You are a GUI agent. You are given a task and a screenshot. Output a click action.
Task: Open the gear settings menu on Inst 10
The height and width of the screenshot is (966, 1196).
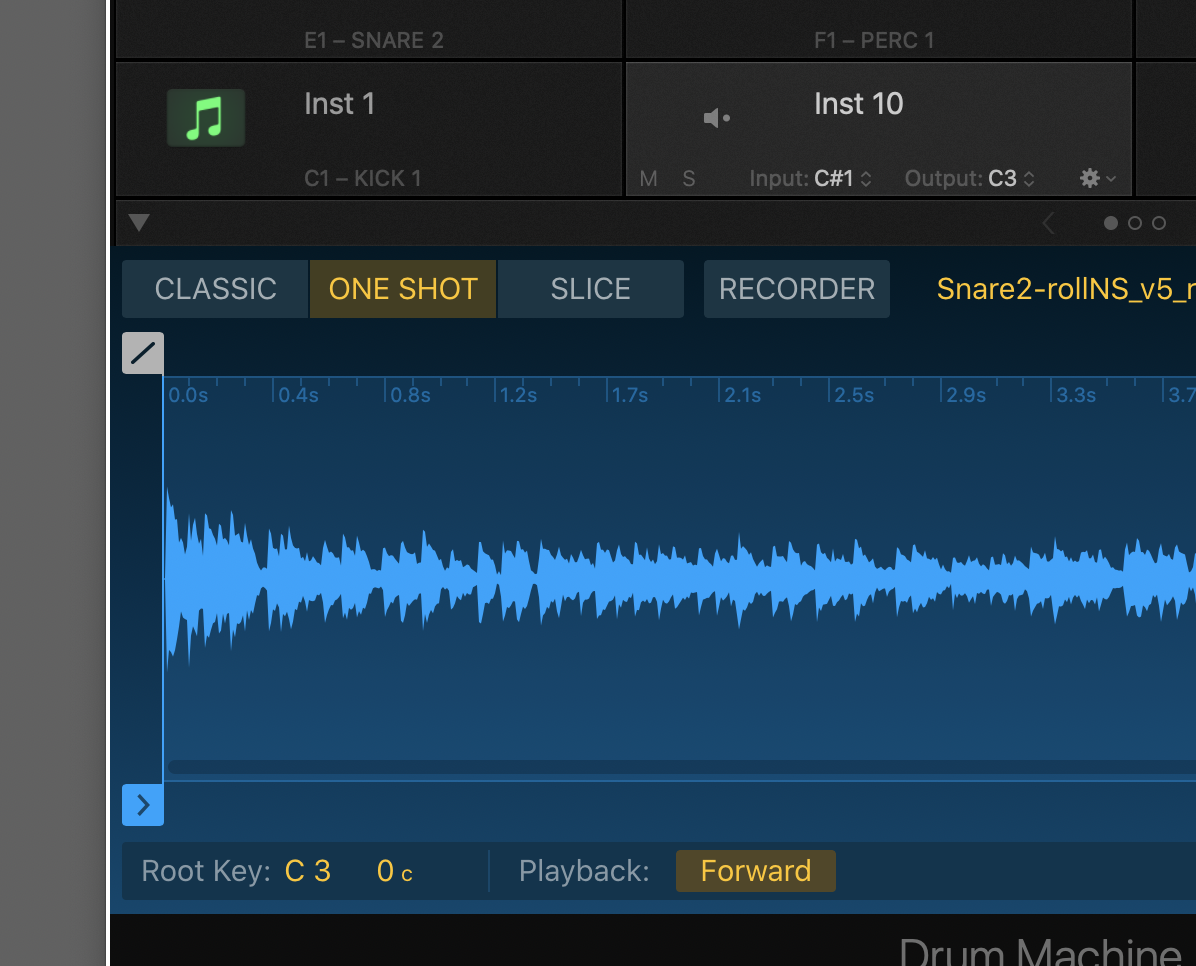coord(1098,179)
